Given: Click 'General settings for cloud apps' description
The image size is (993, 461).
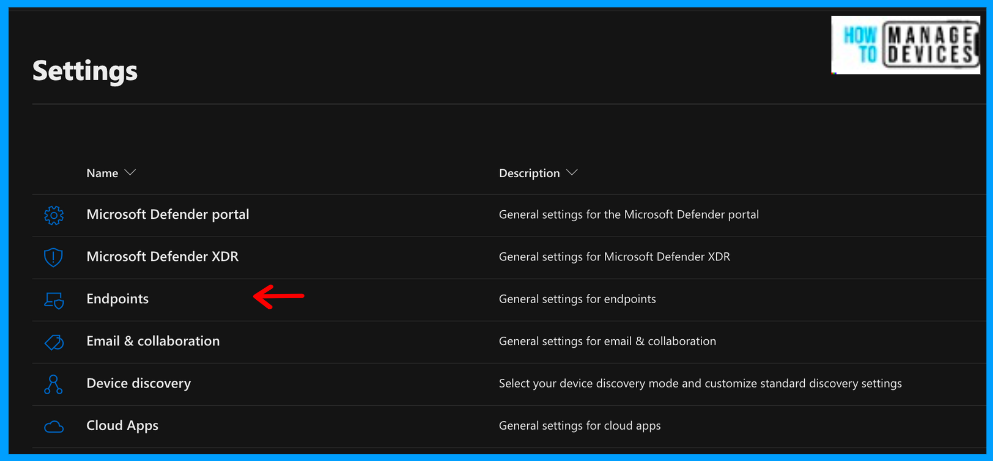Looking at the screenshot, I should [580, 426].
